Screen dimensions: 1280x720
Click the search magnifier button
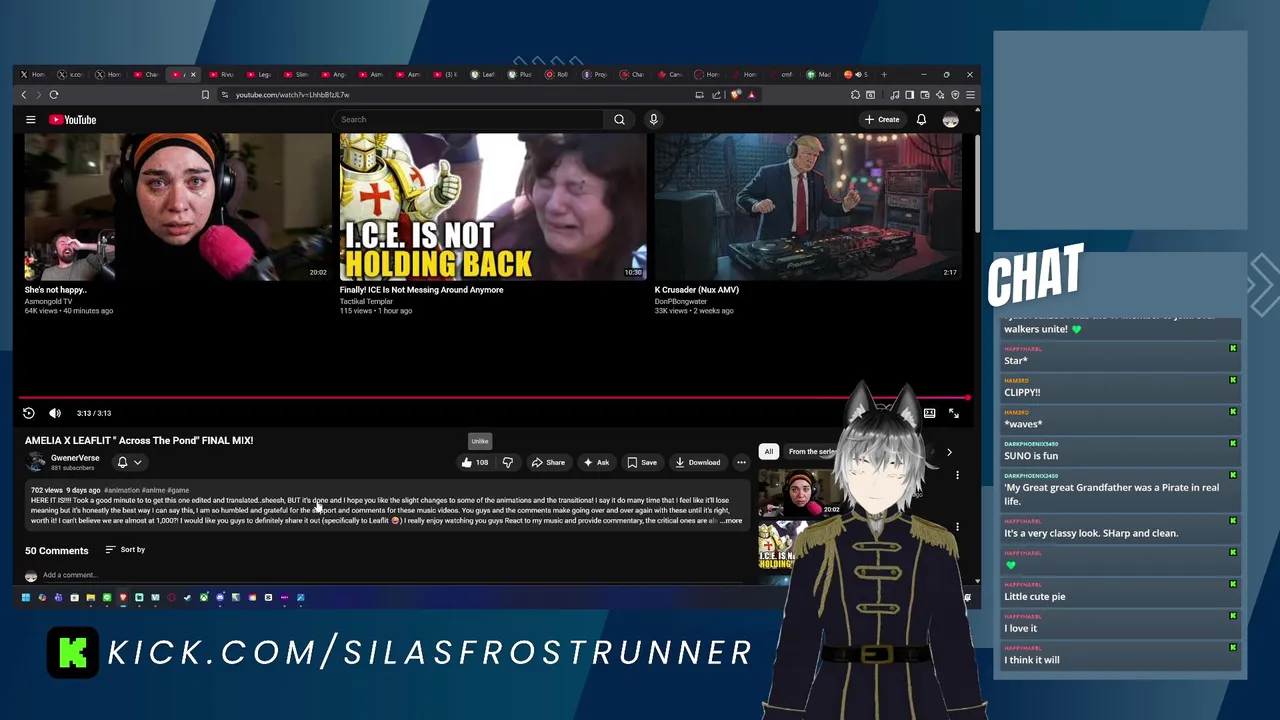(x=619, y=120)
